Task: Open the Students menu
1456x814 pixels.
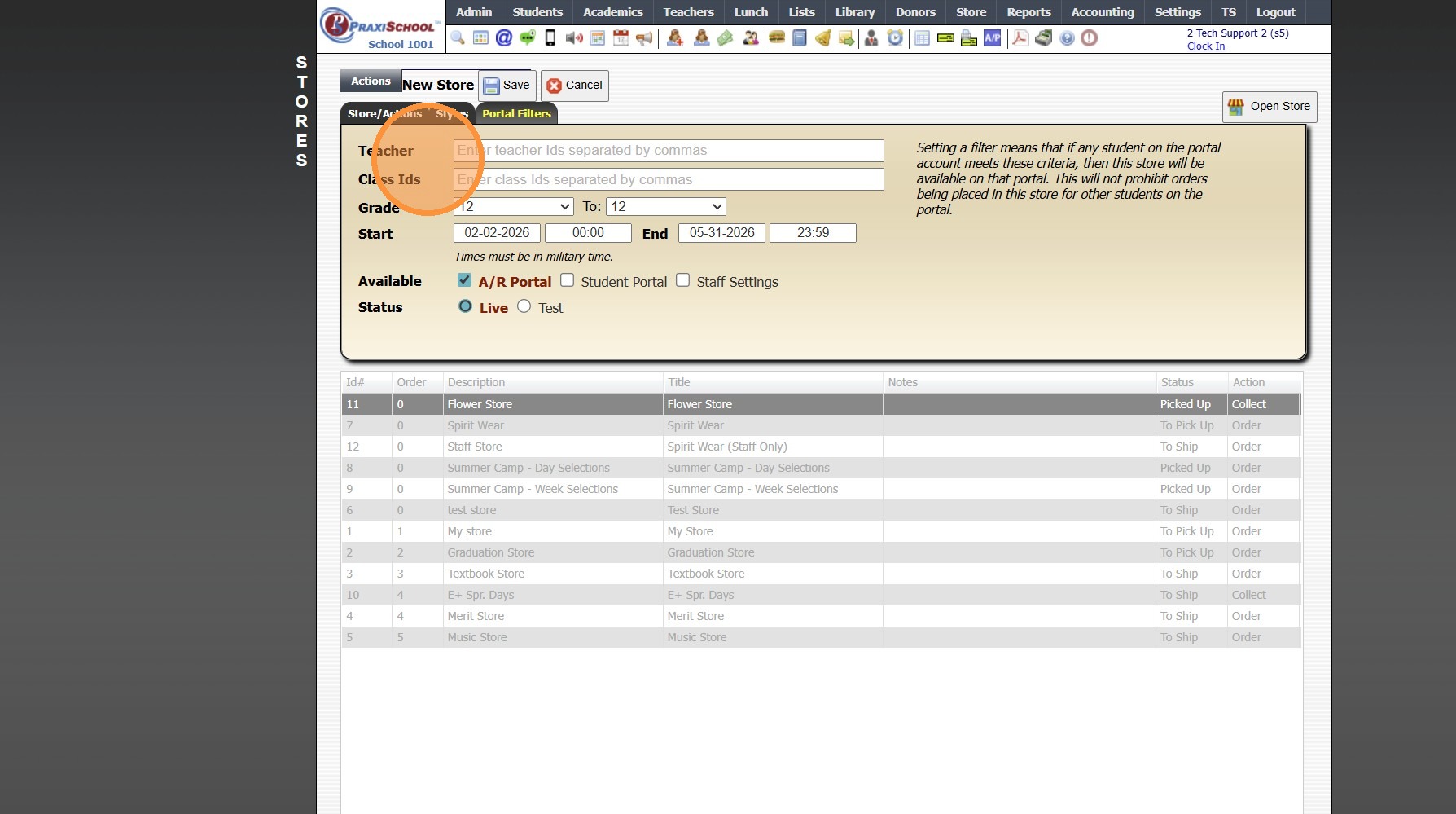Action: coord(537,12)
